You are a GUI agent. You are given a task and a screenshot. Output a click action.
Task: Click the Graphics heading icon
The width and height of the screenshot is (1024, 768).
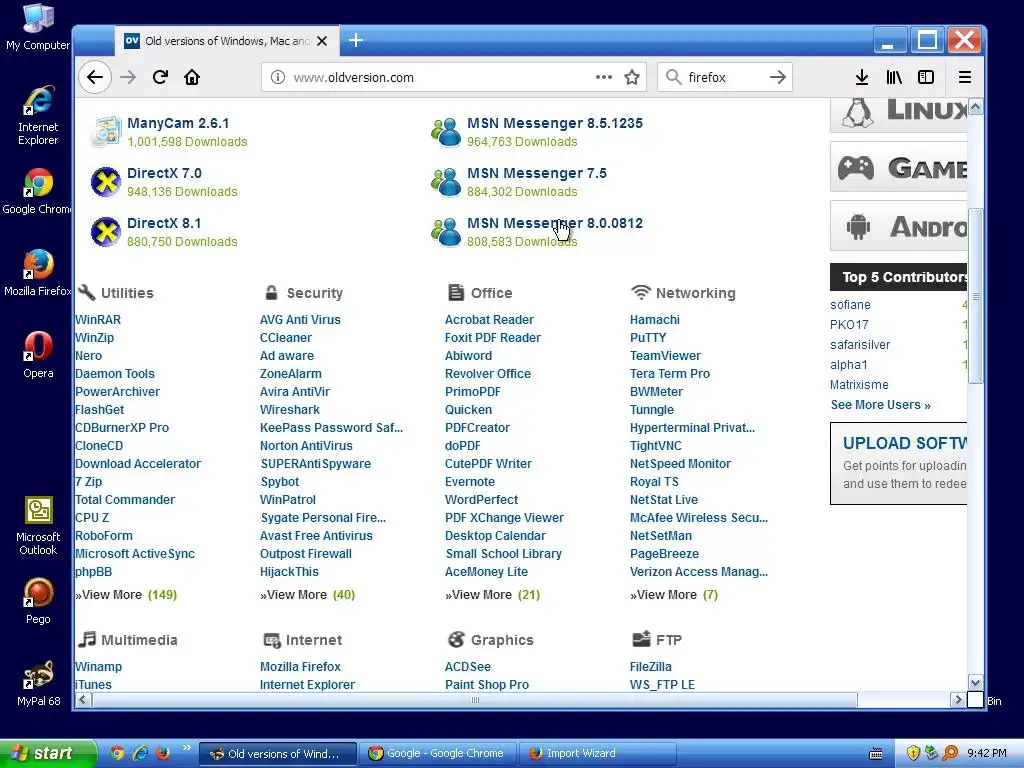click(456, 639)
